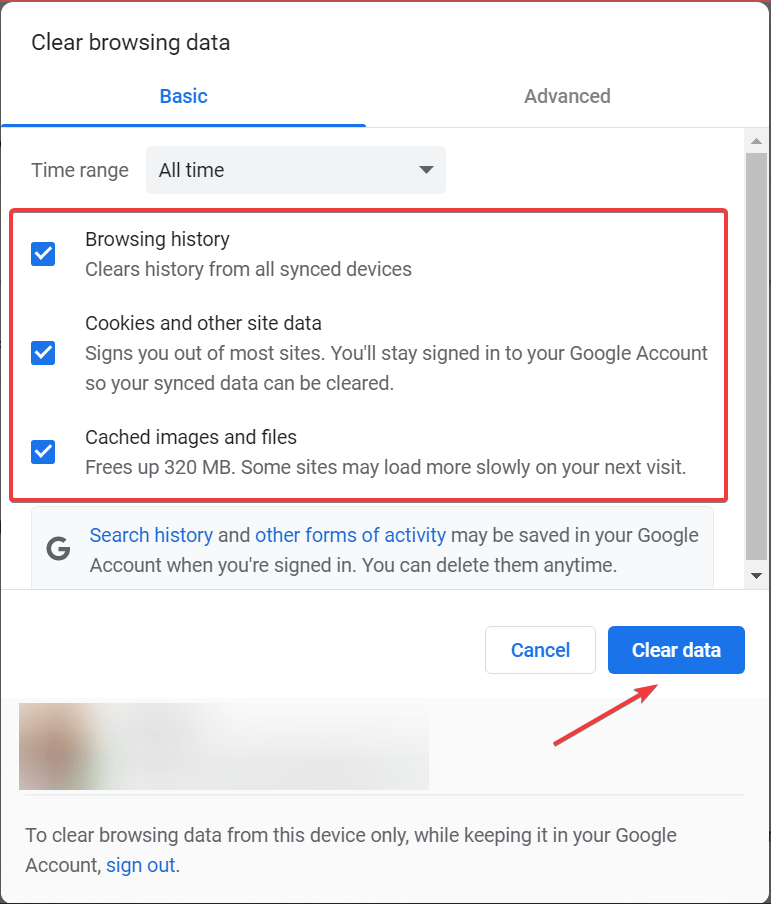Open the Time range dropdown

pos(295,170)
